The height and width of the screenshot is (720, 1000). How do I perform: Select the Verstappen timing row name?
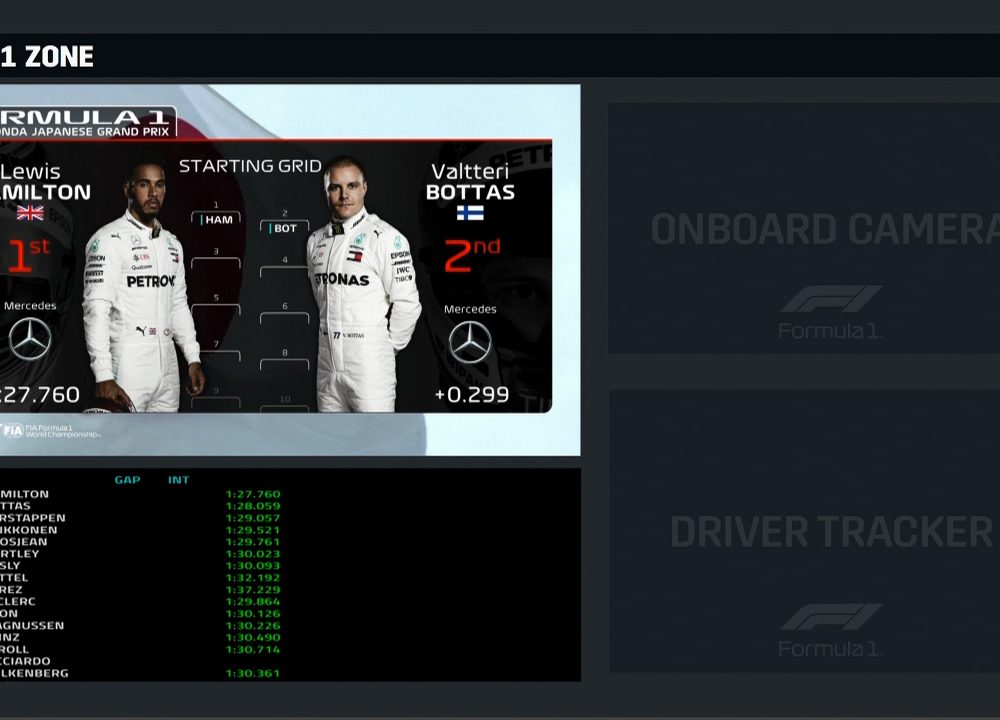tap(33, 518)
